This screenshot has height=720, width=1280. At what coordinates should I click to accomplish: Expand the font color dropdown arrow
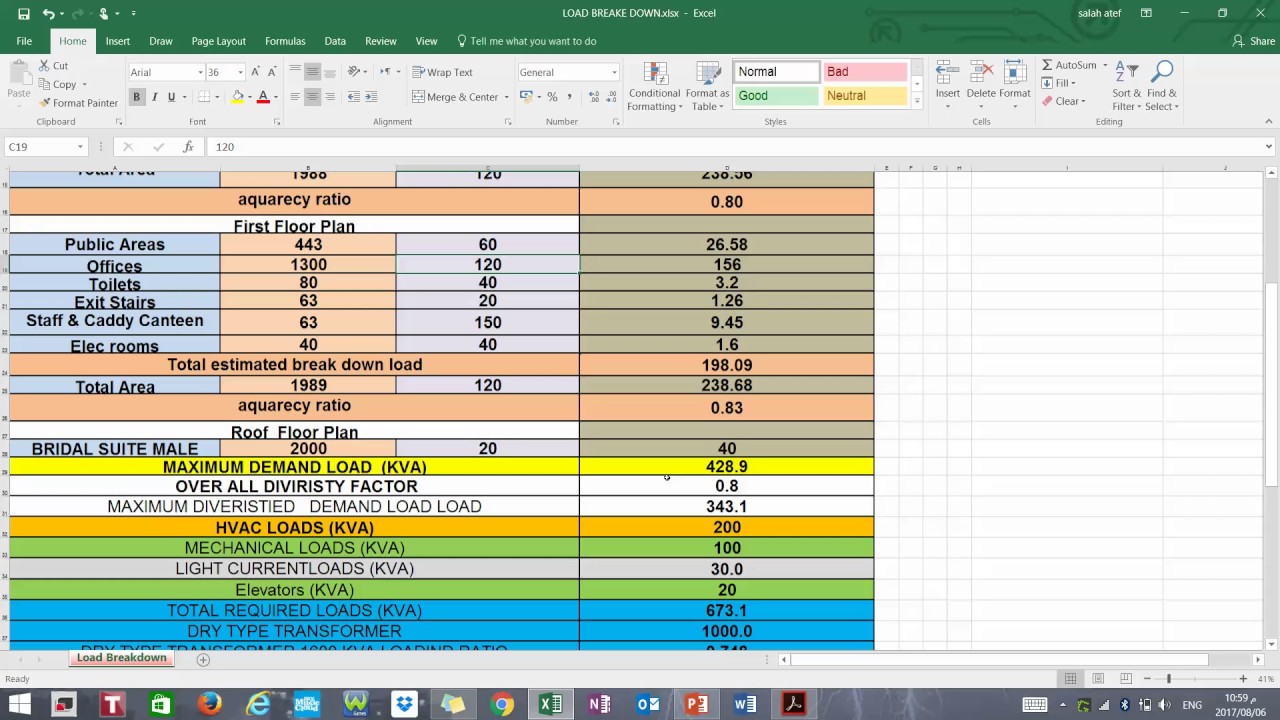pyautogui.click(x=277, y=97)
